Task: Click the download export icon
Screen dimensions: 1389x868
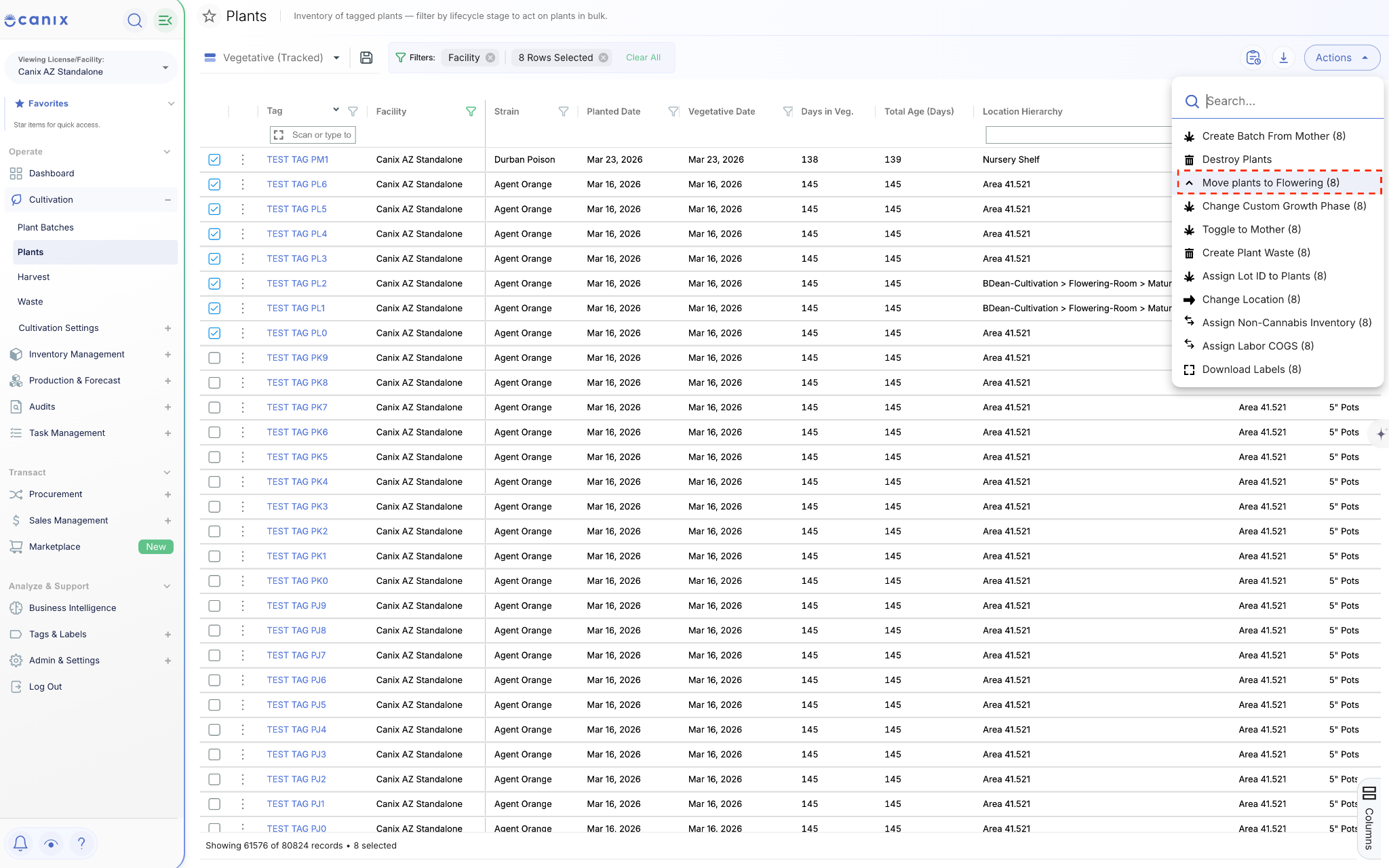Action: point(1283,58)
